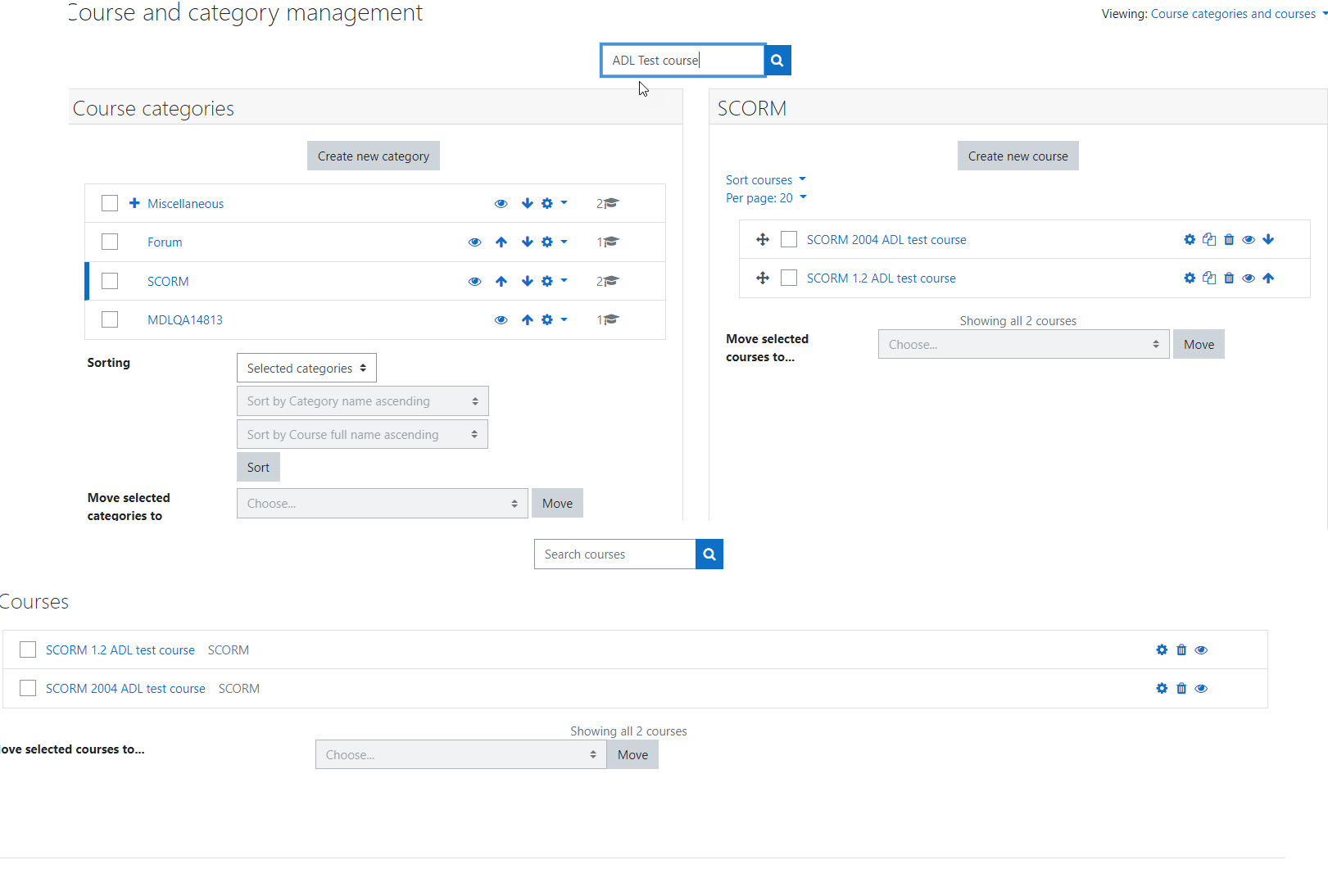The image size is (1328, 896).
Task: Open Miscellaneous category settings gear
Action: point(547,203)
